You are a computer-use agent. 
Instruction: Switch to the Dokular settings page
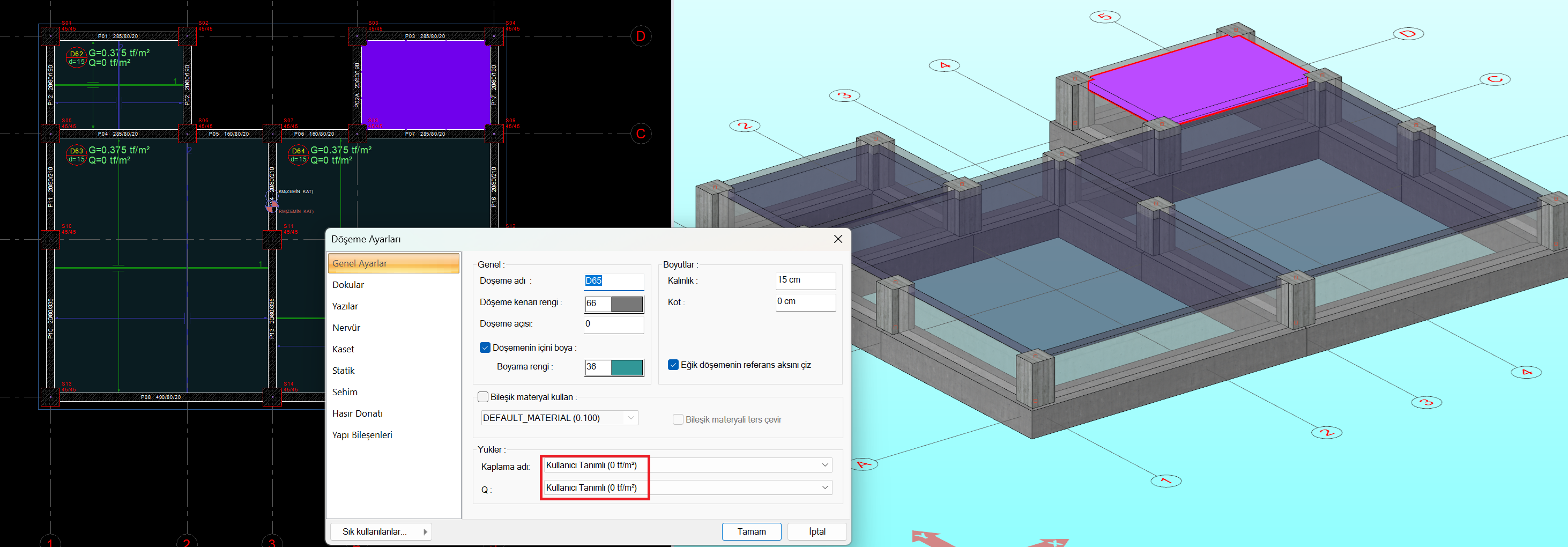pyautogui.click(x=348, y=285)
